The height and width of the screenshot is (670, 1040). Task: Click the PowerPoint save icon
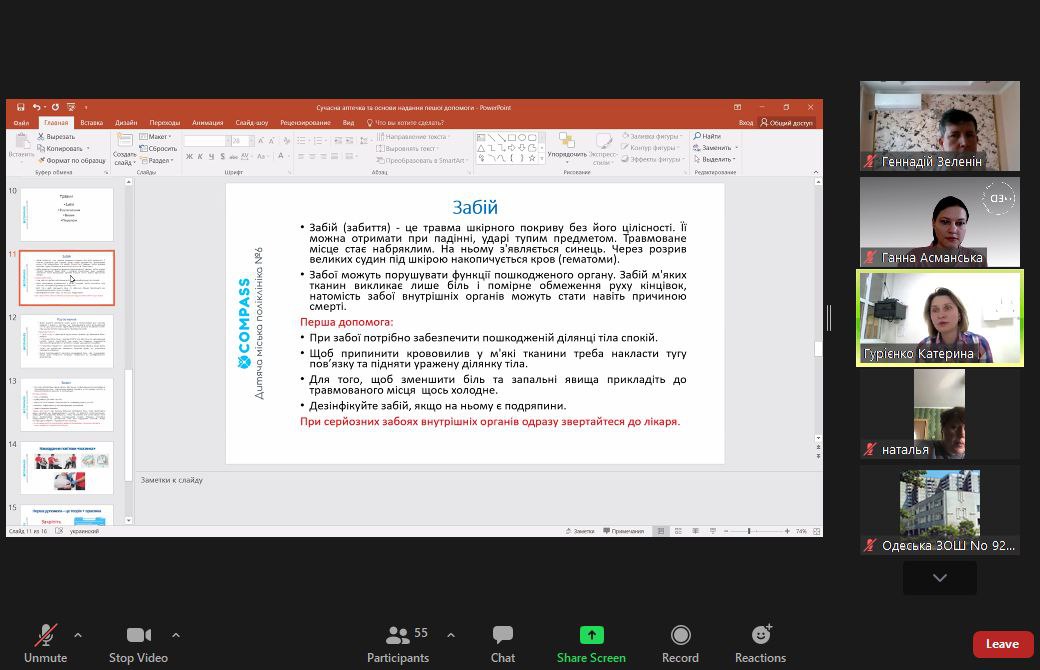pos(21,107)
